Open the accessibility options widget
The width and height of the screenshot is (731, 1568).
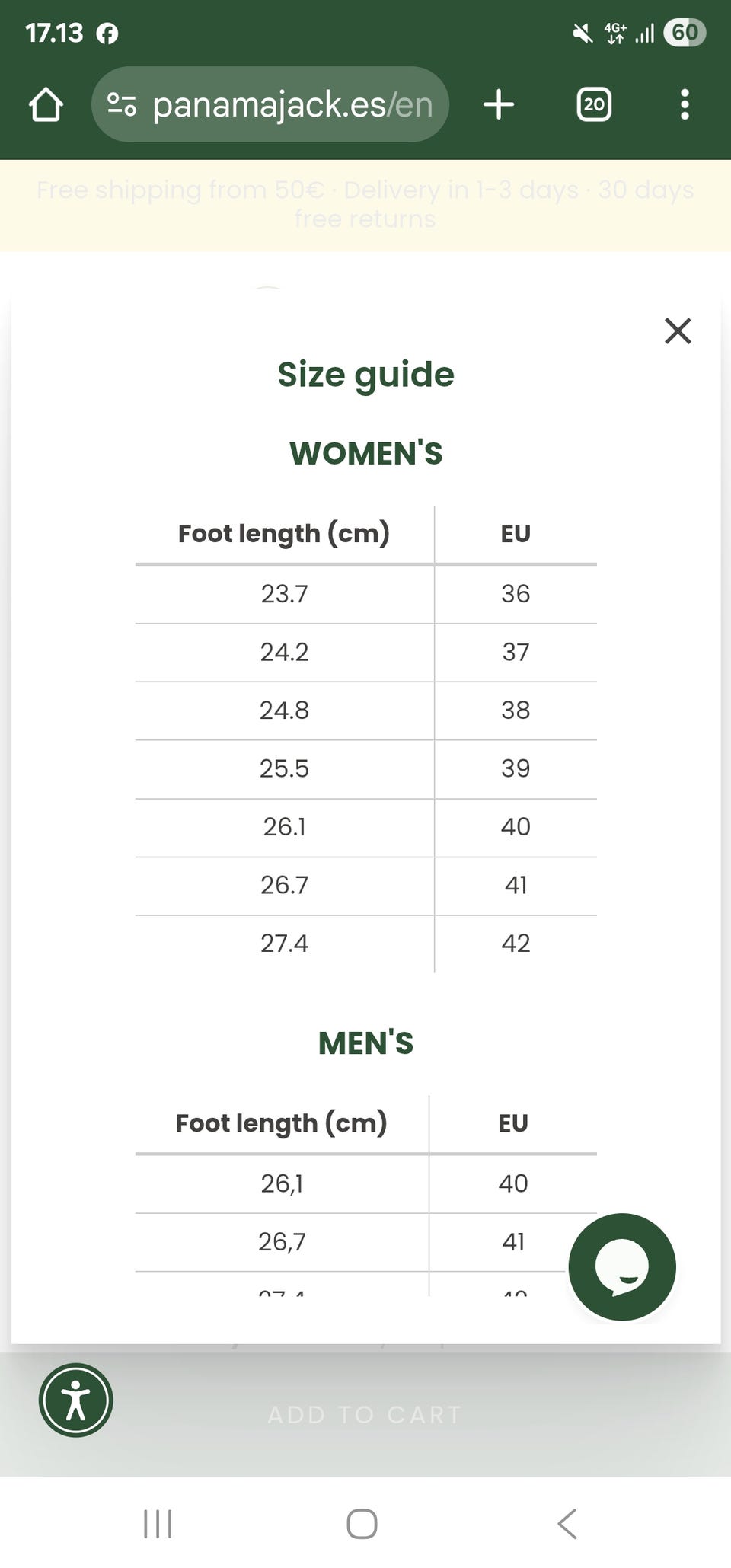click(x=76, y=1400)
